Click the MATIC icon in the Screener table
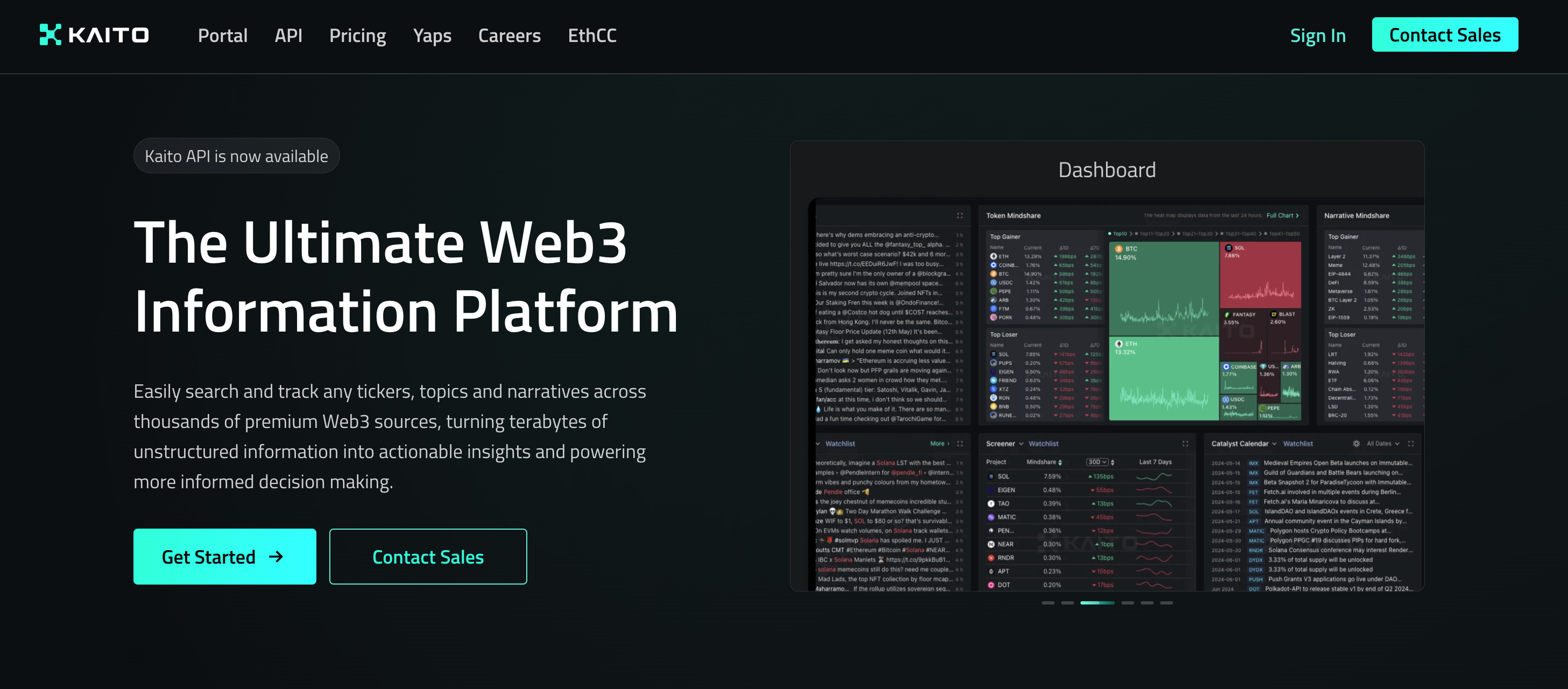 pos(991,517)
